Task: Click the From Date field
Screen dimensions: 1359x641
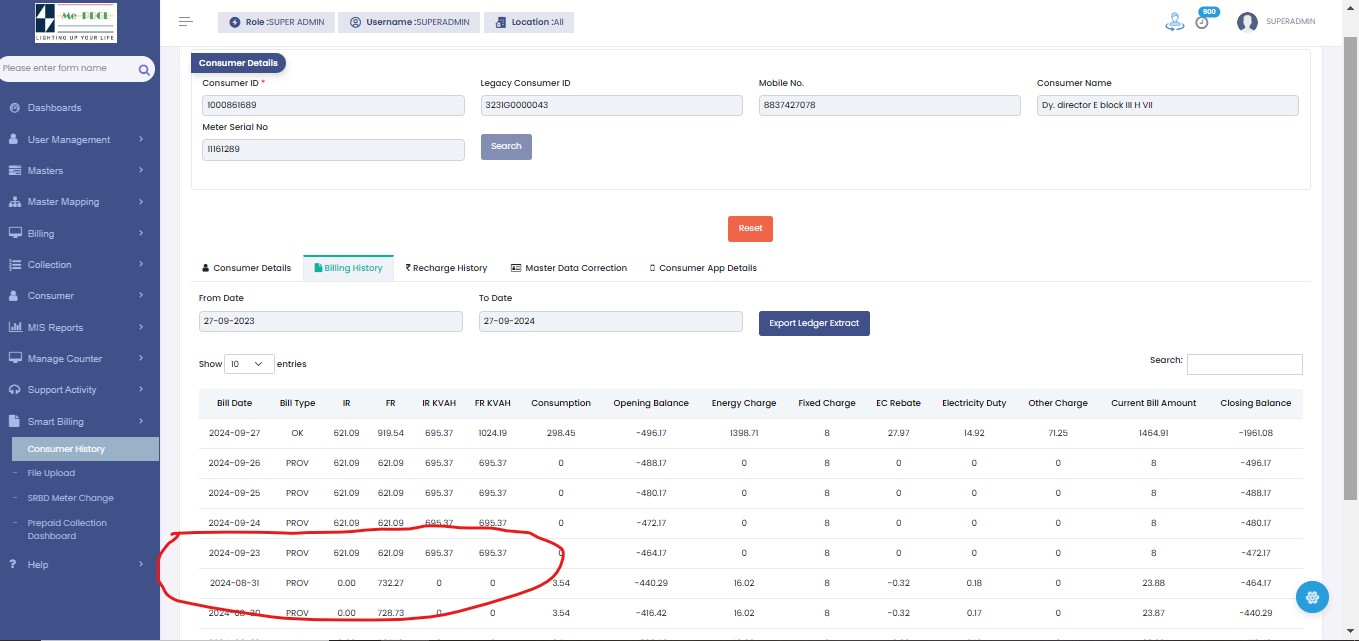Action: pyautogui.click(x=331, y=321)
